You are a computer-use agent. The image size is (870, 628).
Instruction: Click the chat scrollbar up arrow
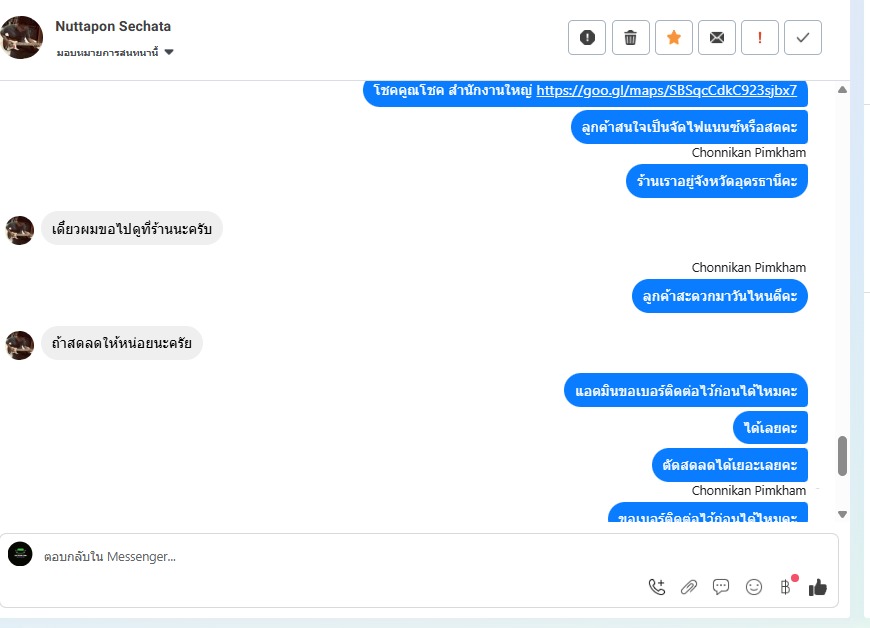[842, 89]
